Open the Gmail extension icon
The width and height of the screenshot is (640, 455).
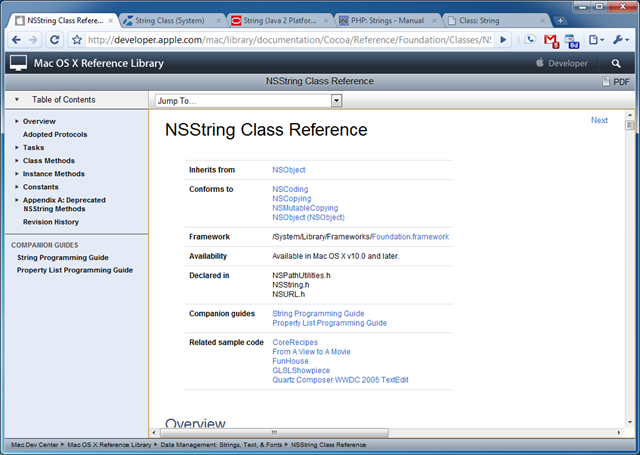point(552,40)
